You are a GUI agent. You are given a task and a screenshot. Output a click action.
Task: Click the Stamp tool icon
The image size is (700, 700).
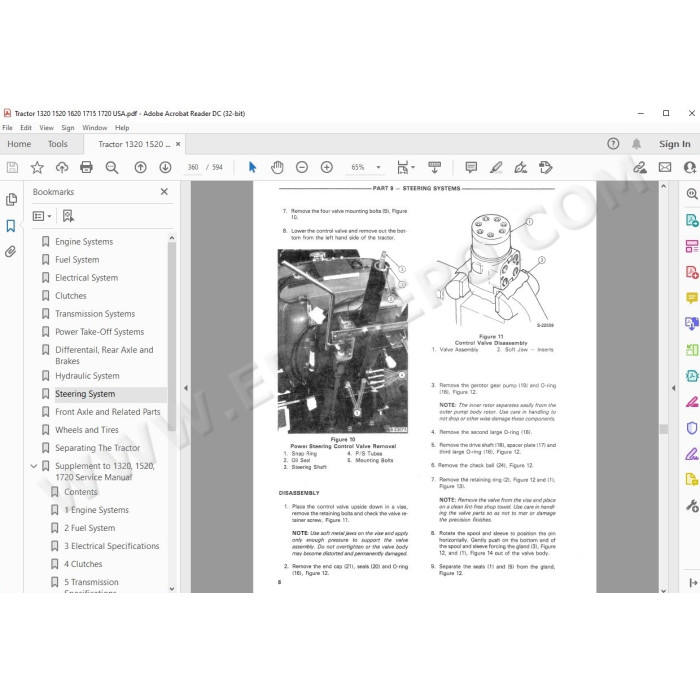pyautogui.click(x=546, y=167)
